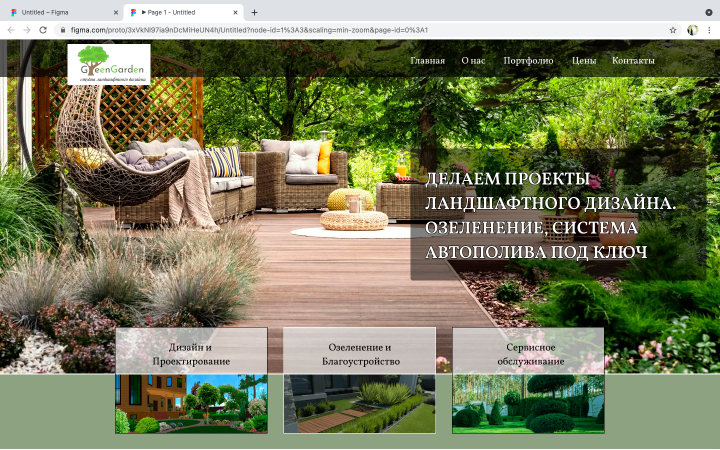Close the Page 1 – Untitled tab
This screenshot has height=450, width=720.
(x=235, y=12)
